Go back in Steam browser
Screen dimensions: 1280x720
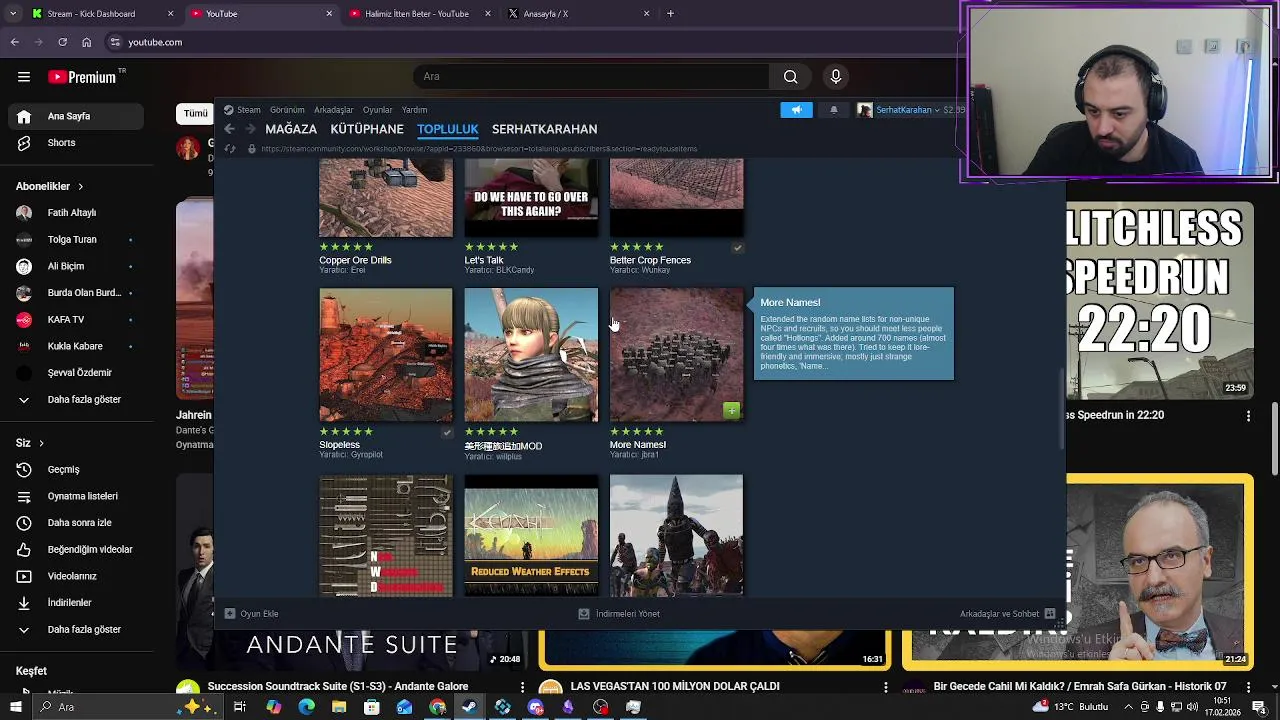(x=229, y=129)
